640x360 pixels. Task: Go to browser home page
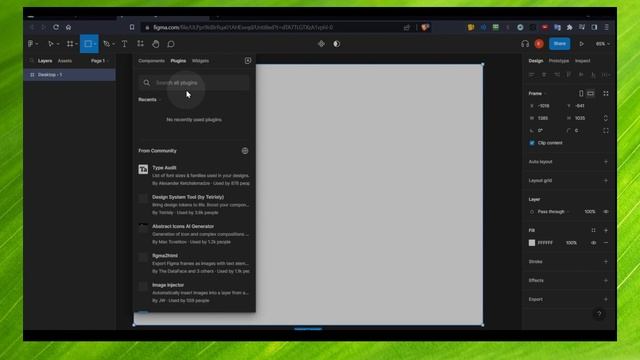(69, 27)
